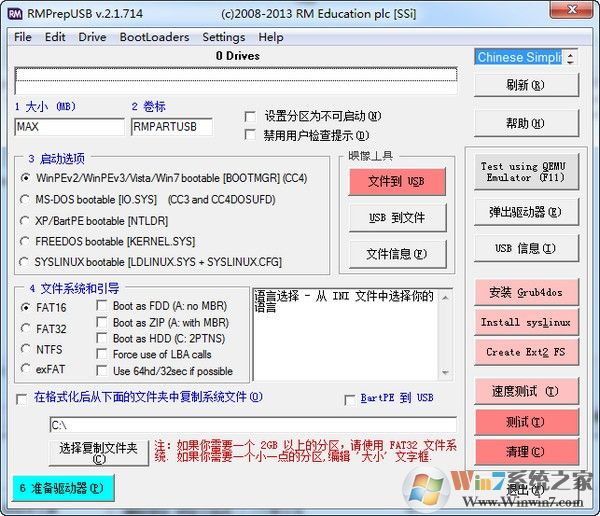Click the red 测试 (T) button
The width and height of the screenshot is (600, 516).
(x=526, y=422)
